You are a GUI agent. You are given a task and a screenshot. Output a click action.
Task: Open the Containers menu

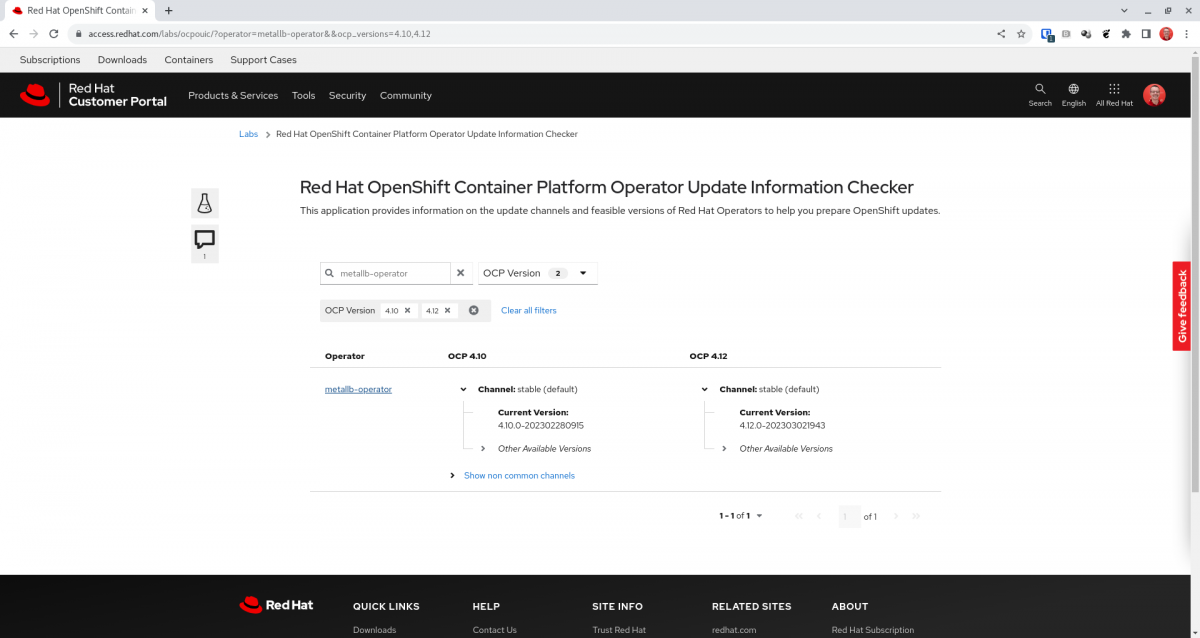[x=189, y=60]
